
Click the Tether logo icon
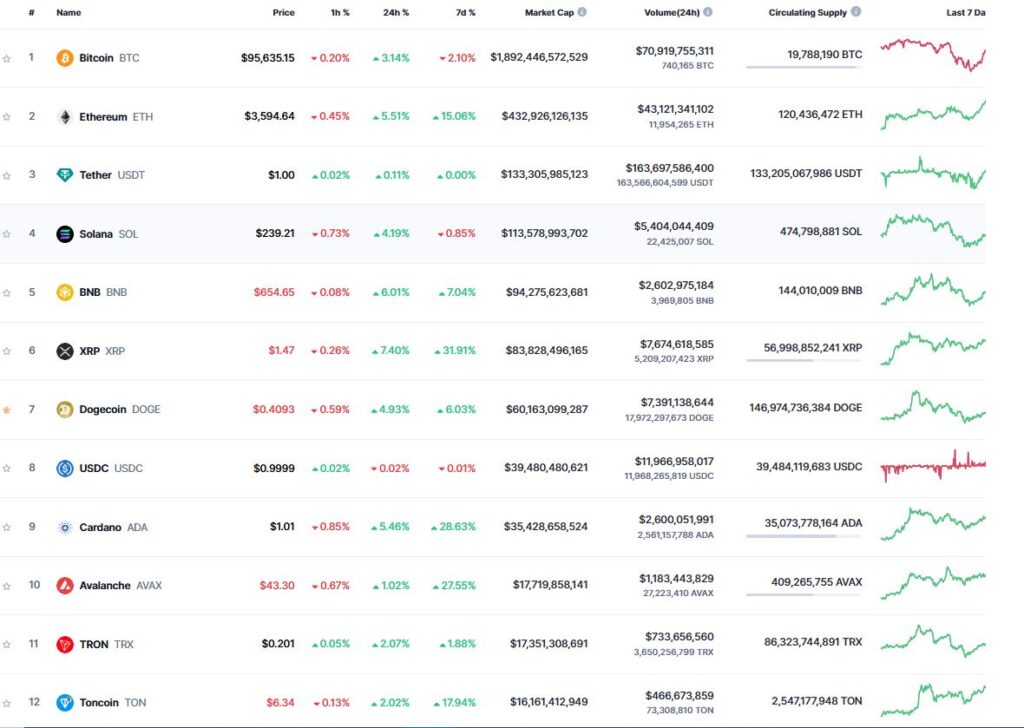65,175
